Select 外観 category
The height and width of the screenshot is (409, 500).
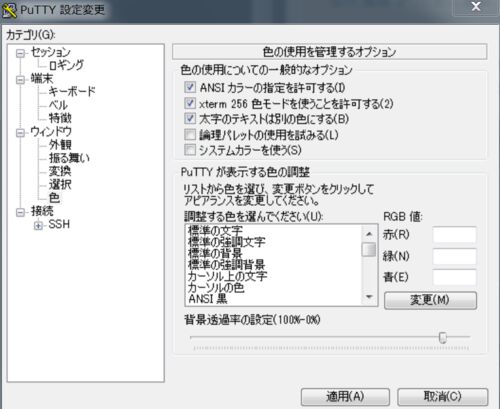pos(60,145)
